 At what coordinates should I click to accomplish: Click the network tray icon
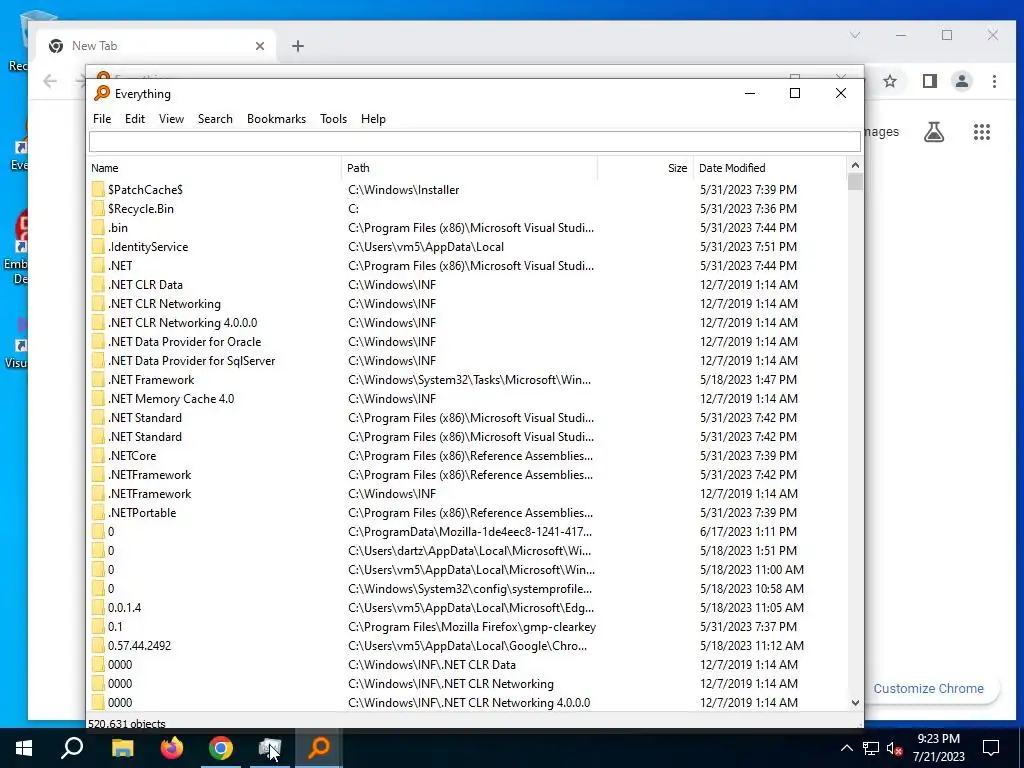(871, 748)
